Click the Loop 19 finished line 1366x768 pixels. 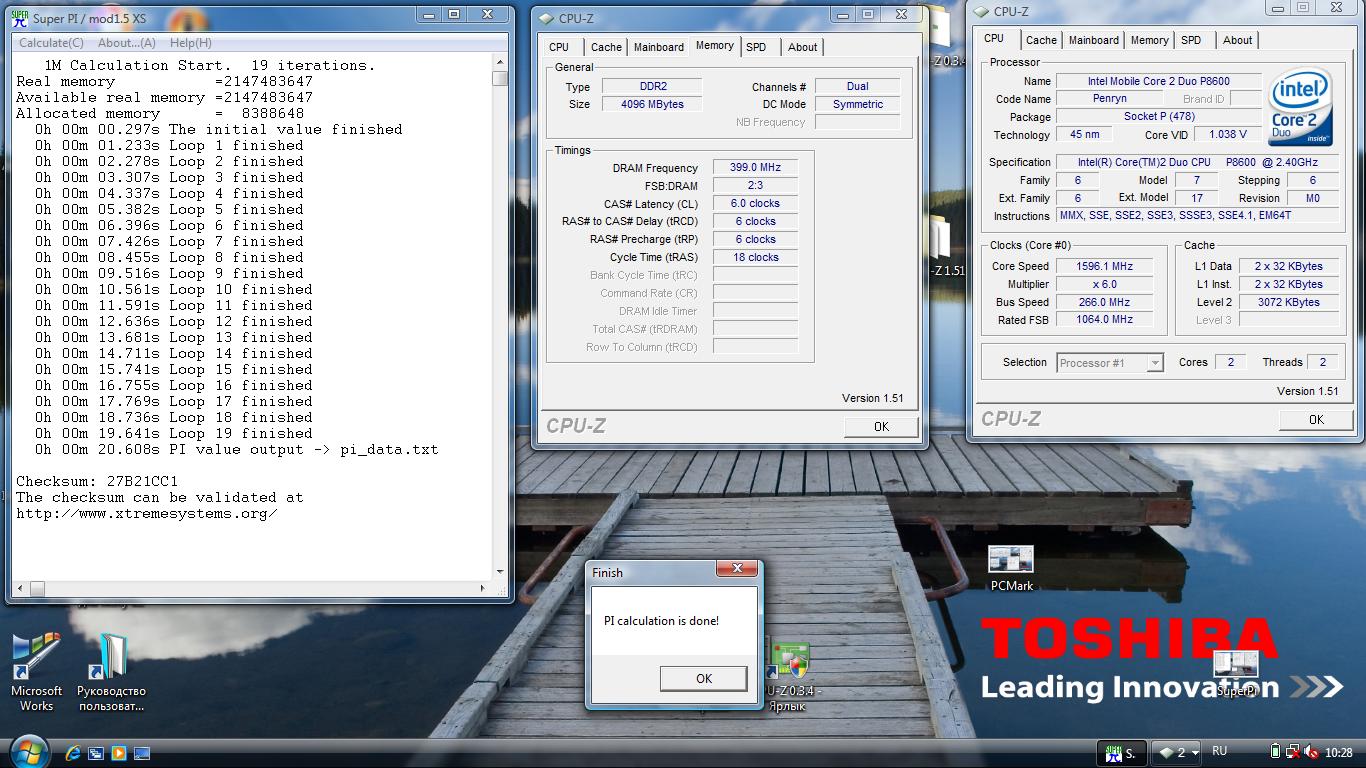tap(173, 433)
